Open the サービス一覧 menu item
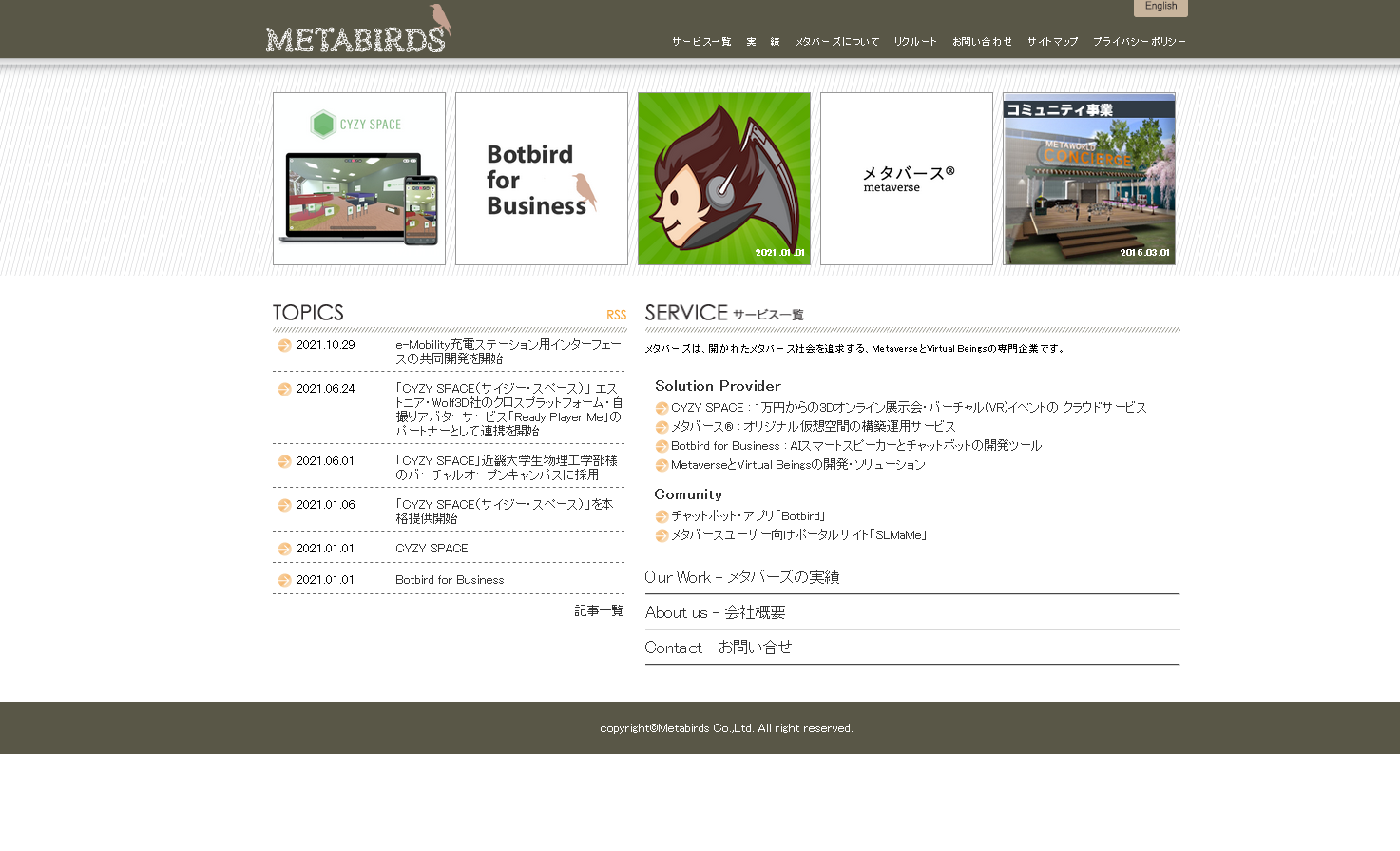This screenshot has width=1400, height=851. coord(701,42)
